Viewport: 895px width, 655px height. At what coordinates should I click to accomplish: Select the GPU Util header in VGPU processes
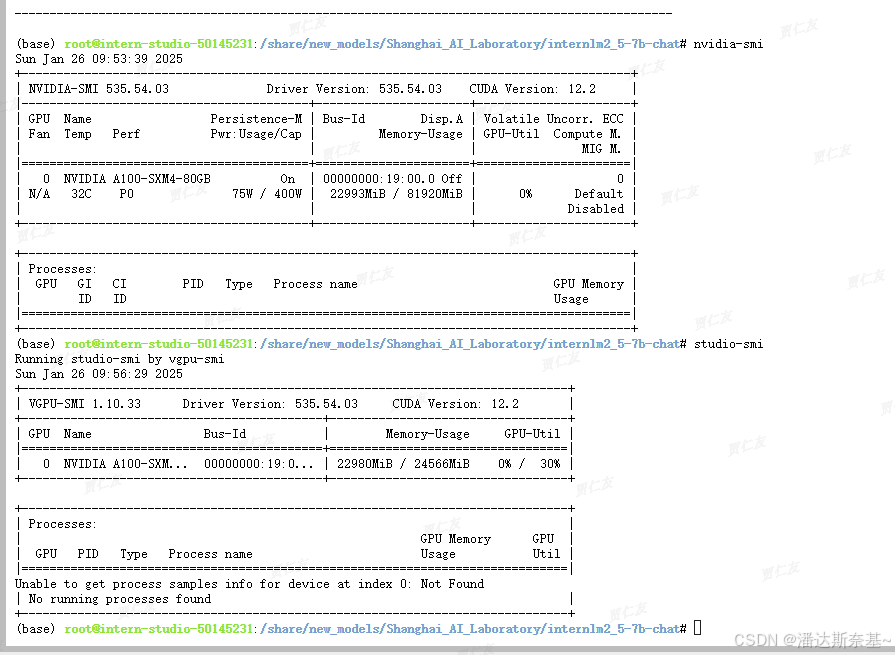(x=546, y=546)
